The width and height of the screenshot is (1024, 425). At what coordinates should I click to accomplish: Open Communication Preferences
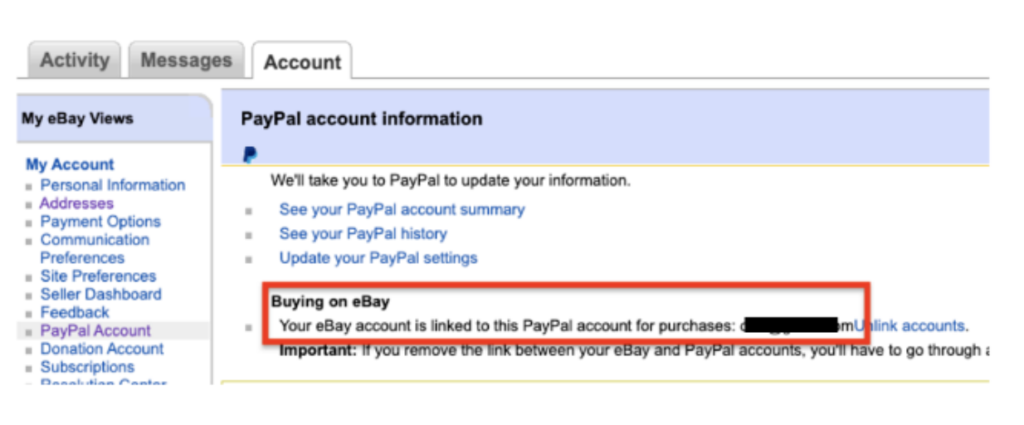coord(94,248)
